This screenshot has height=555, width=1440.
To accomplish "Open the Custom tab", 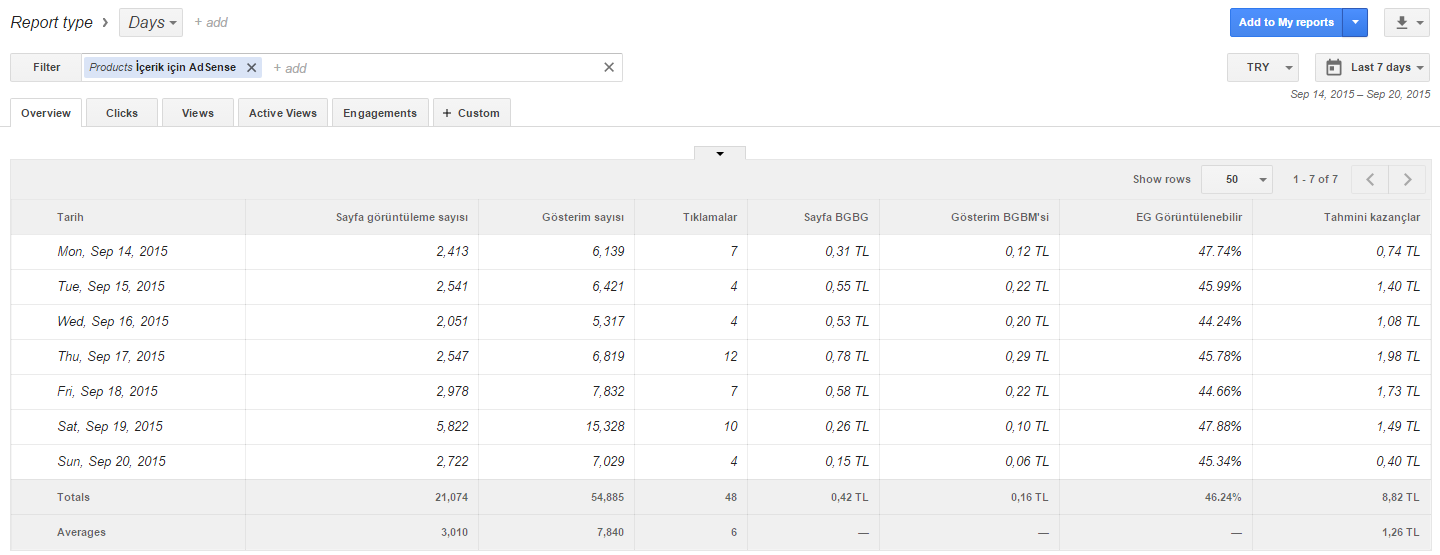I will point(472,113).
